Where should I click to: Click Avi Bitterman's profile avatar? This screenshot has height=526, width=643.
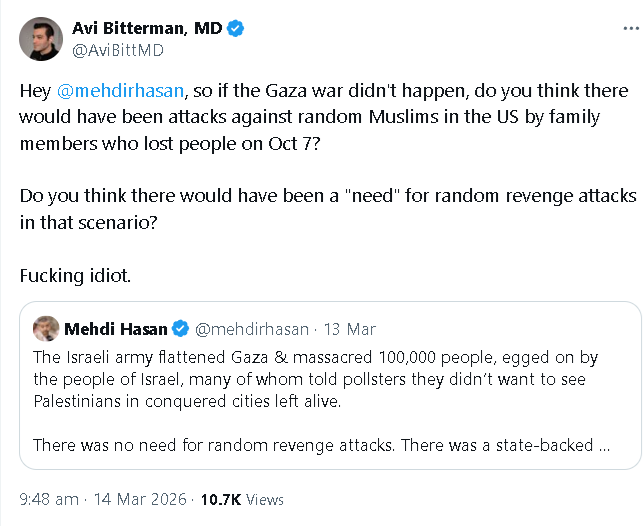(41, 39)
